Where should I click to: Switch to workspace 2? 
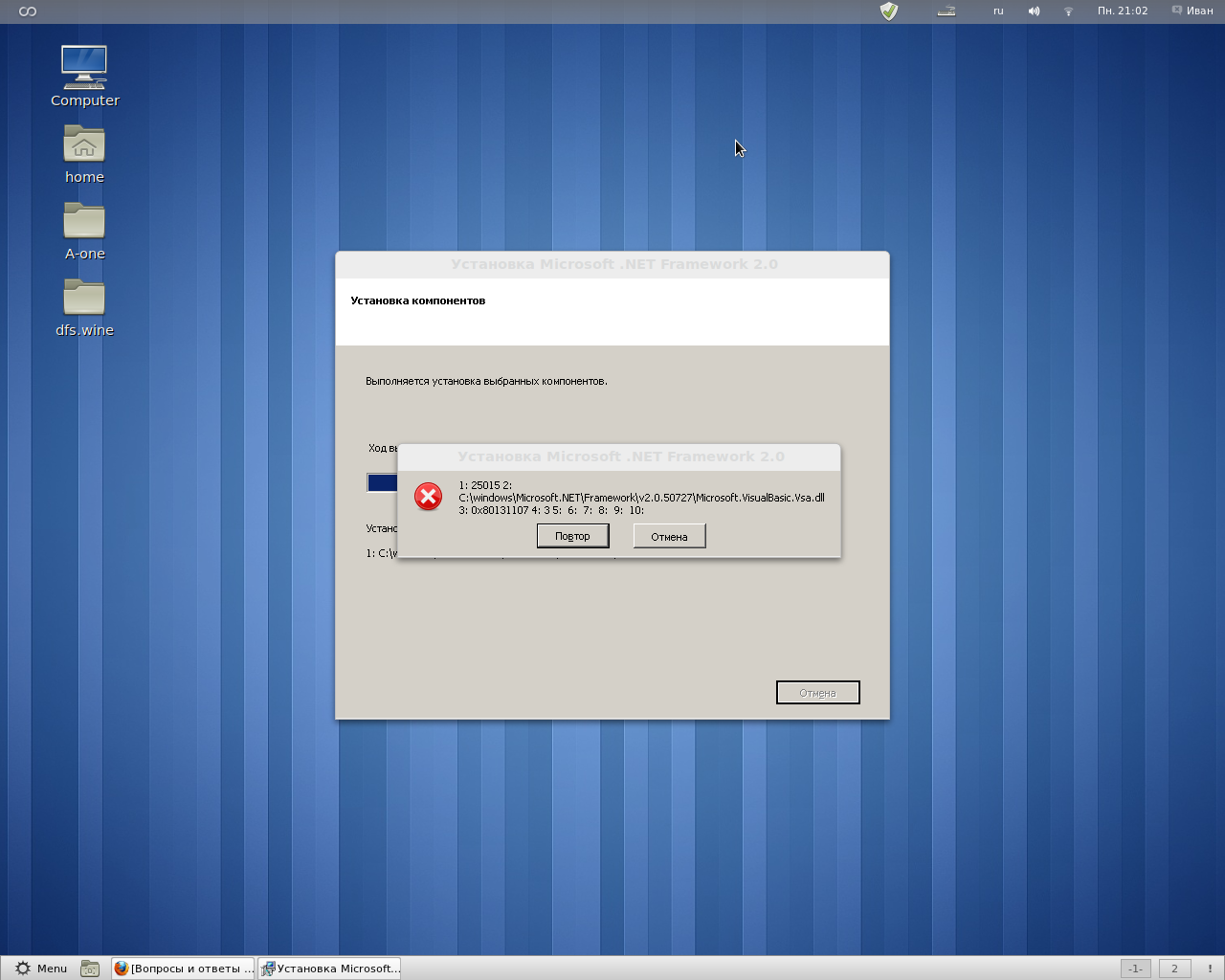1174,969
